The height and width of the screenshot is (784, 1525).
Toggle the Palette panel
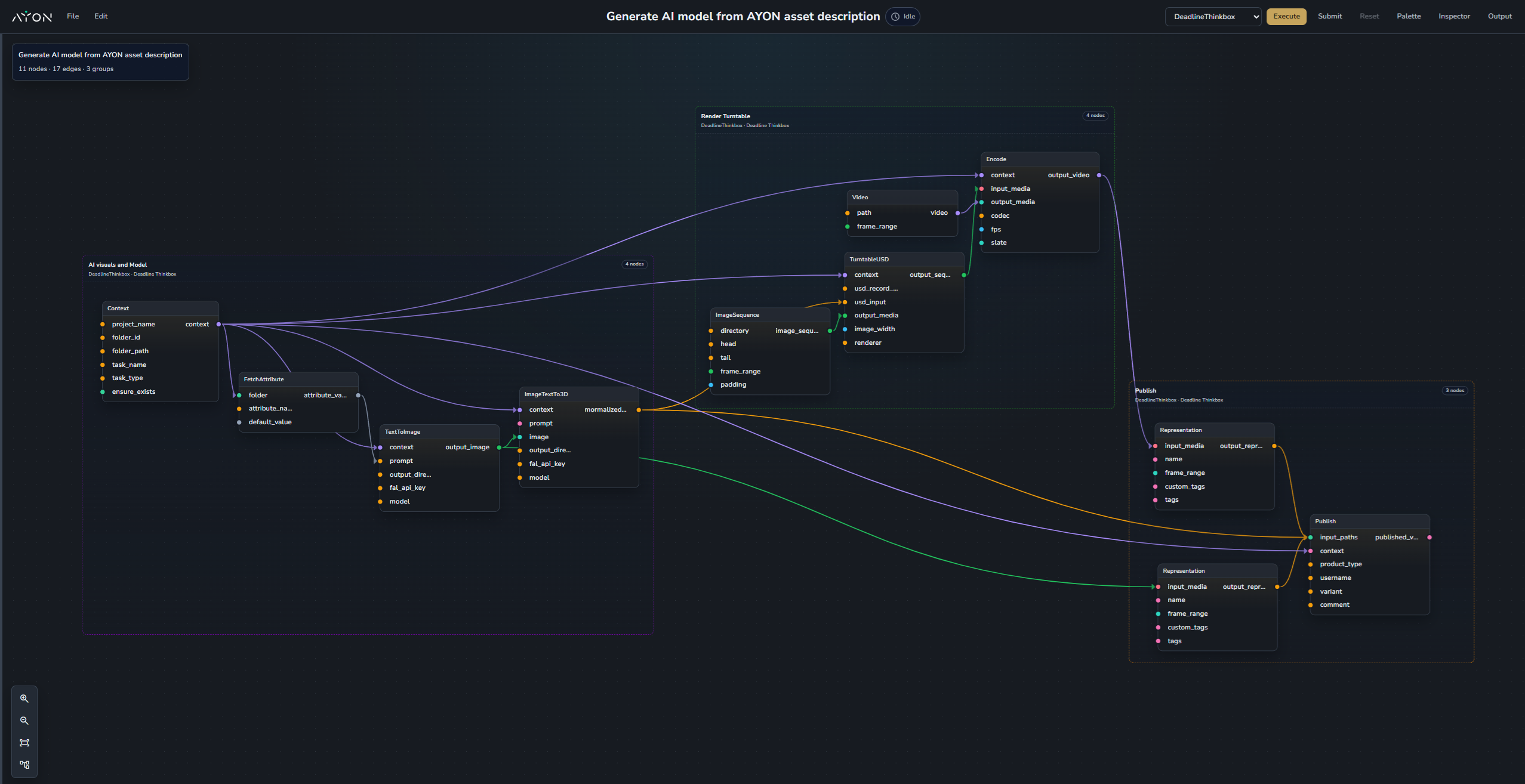point(1408,17)
